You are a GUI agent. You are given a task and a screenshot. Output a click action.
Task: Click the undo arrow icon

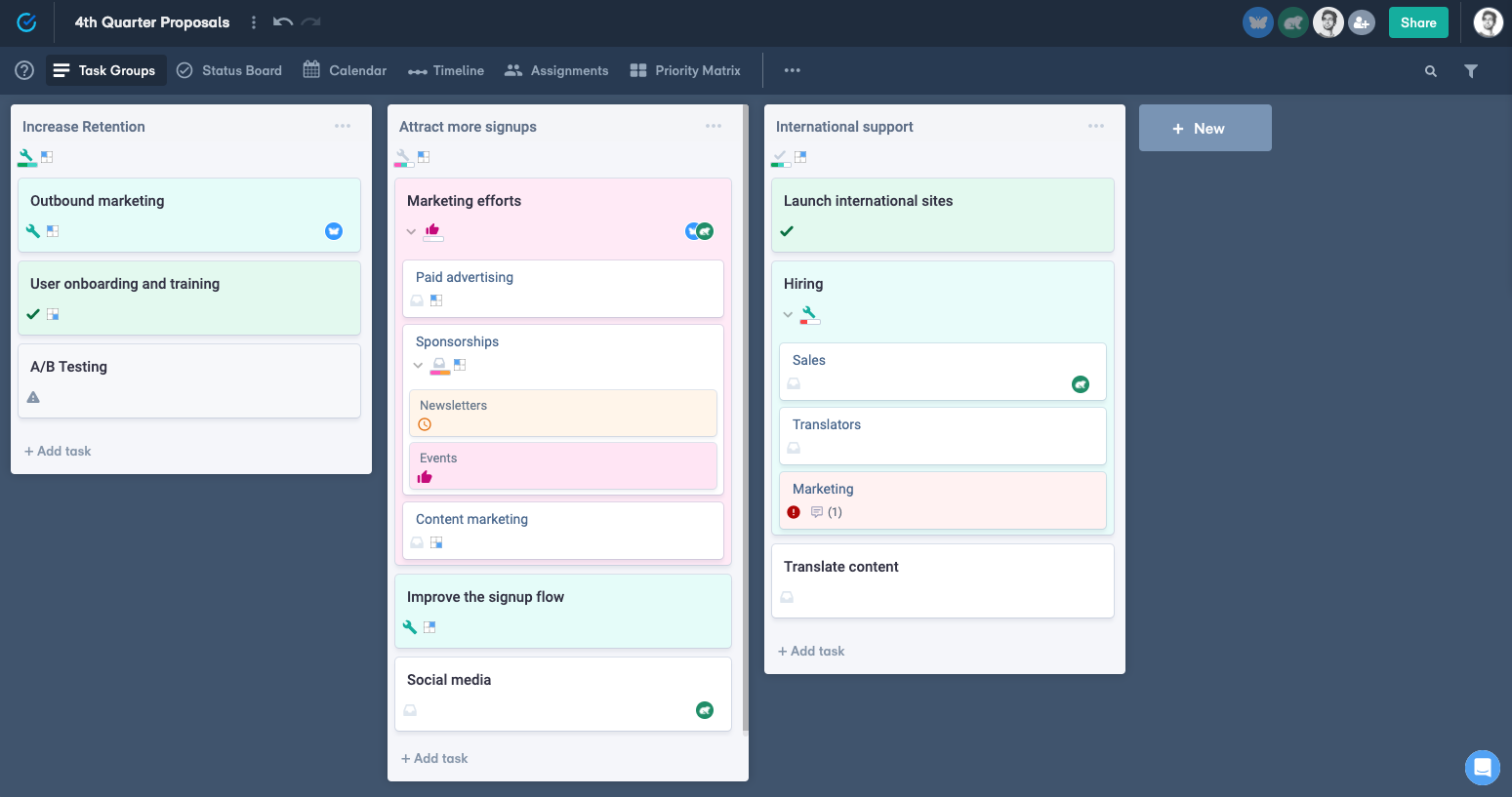(x=282, y=21)
